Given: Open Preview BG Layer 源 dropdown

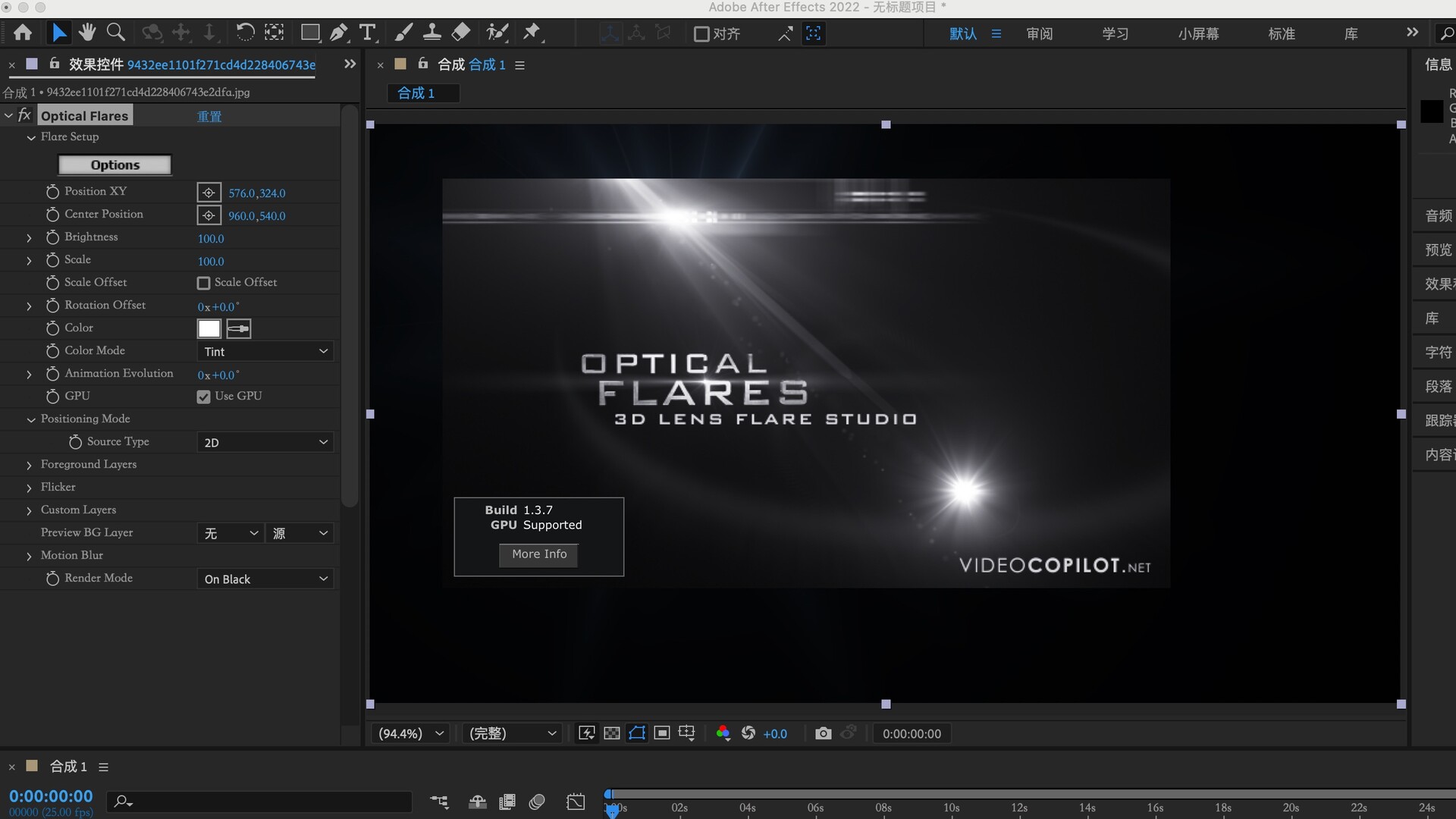Looking at the screenshot, I should [x=300, y=533].
